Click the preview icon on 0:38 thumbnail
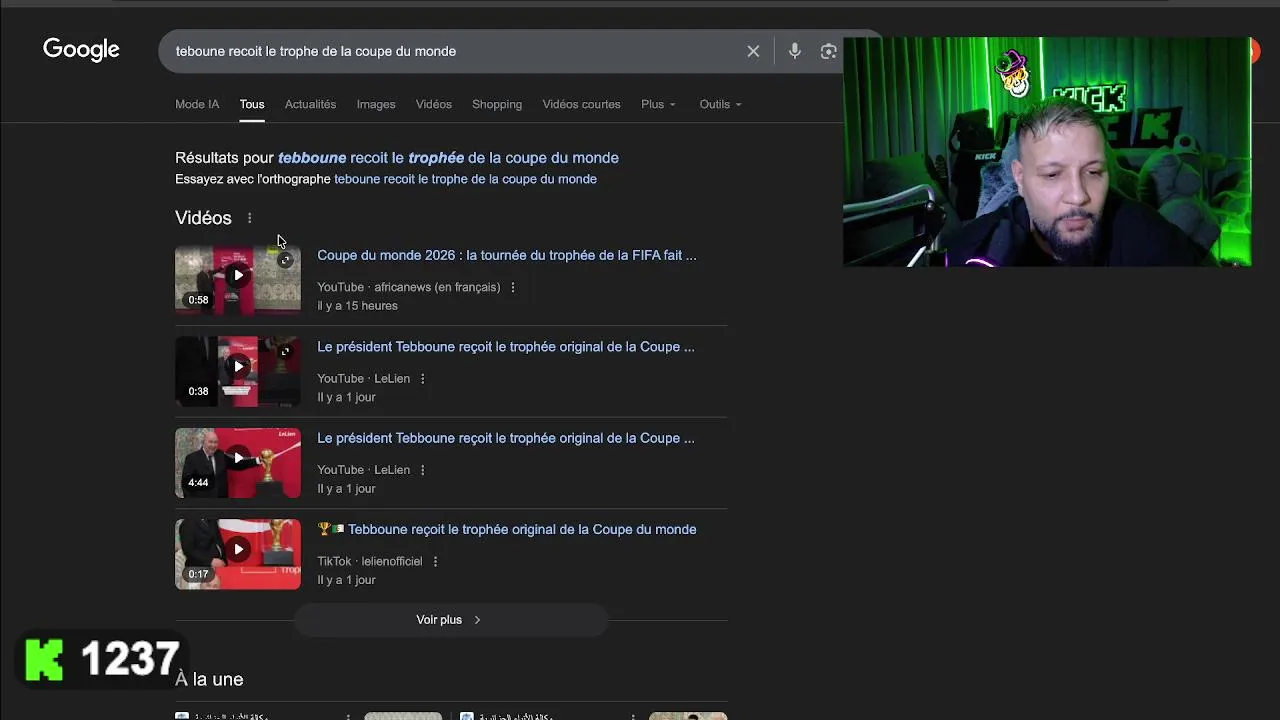 pos(285,352)
